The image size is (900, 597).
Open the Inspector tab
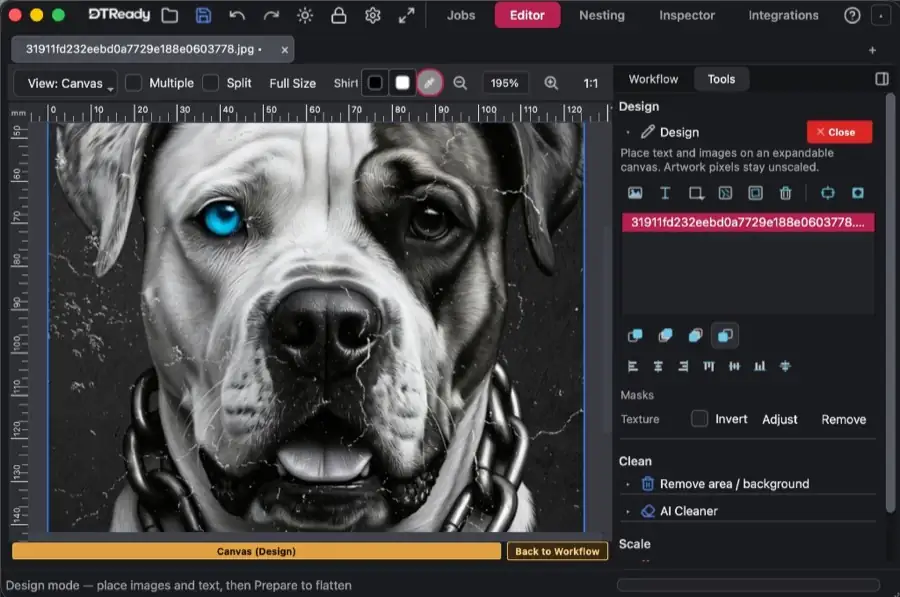pyautogui.click(x=686, y=15)
